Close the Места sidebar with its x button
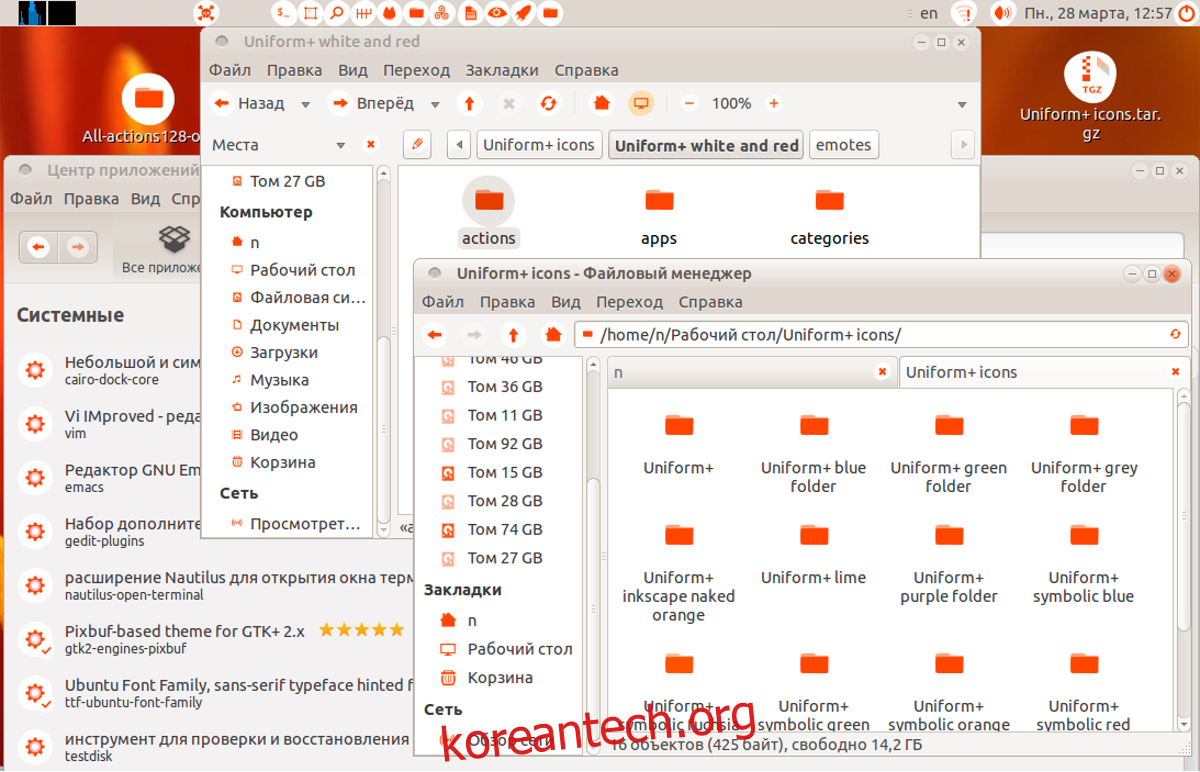Image resolution: width=1200 pixels, height=772 pixels. point(370,145)
